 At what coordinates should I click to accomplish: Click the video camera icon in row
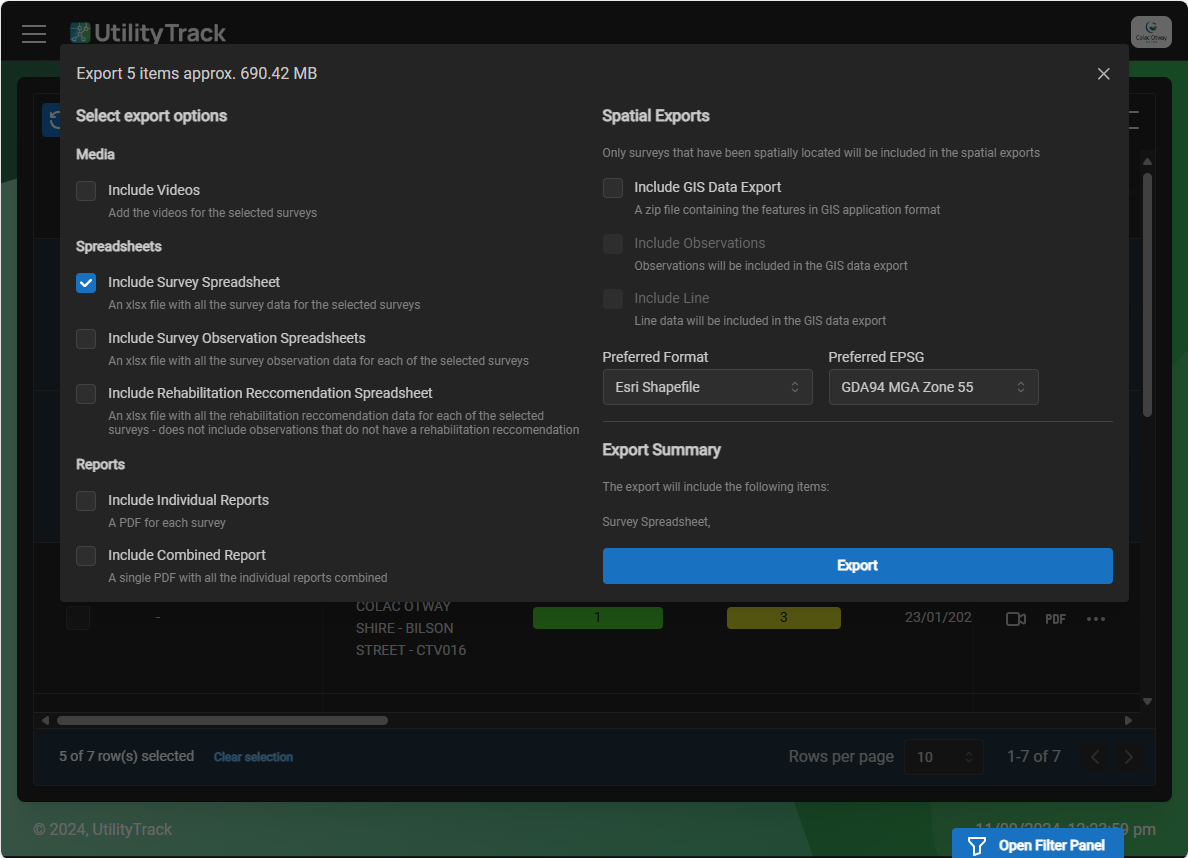point(1015,619)
